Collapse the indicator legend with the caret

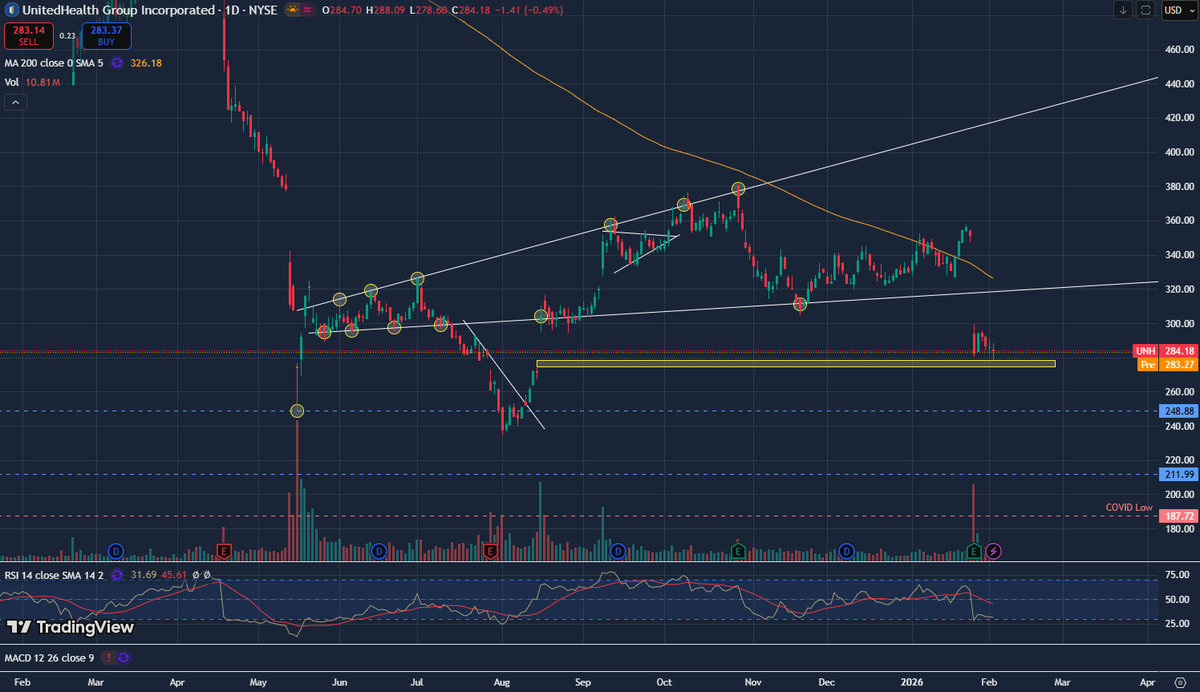pyautogui.click(x=14, y=101)
